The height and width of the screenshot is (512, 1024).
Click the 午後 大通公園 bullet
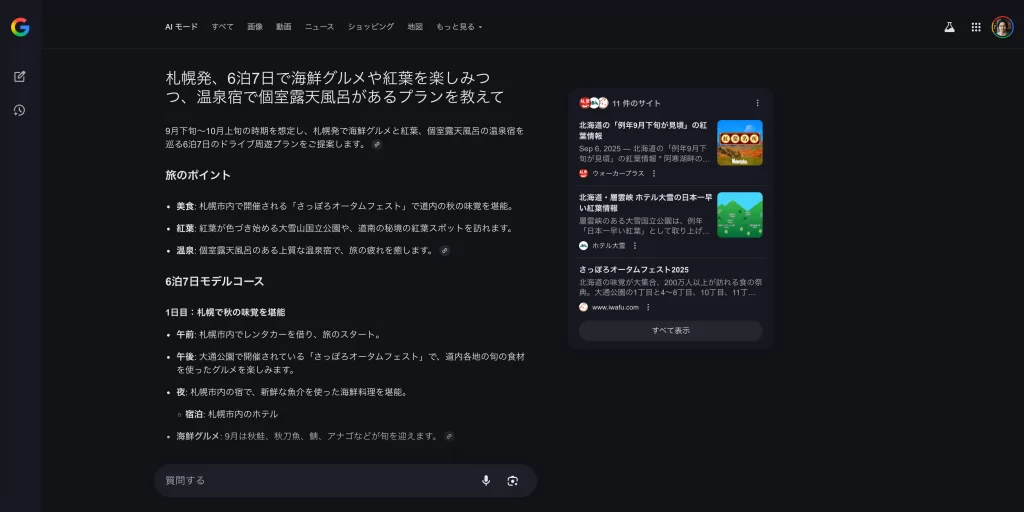pyautogui.click(x=351, y=363)
